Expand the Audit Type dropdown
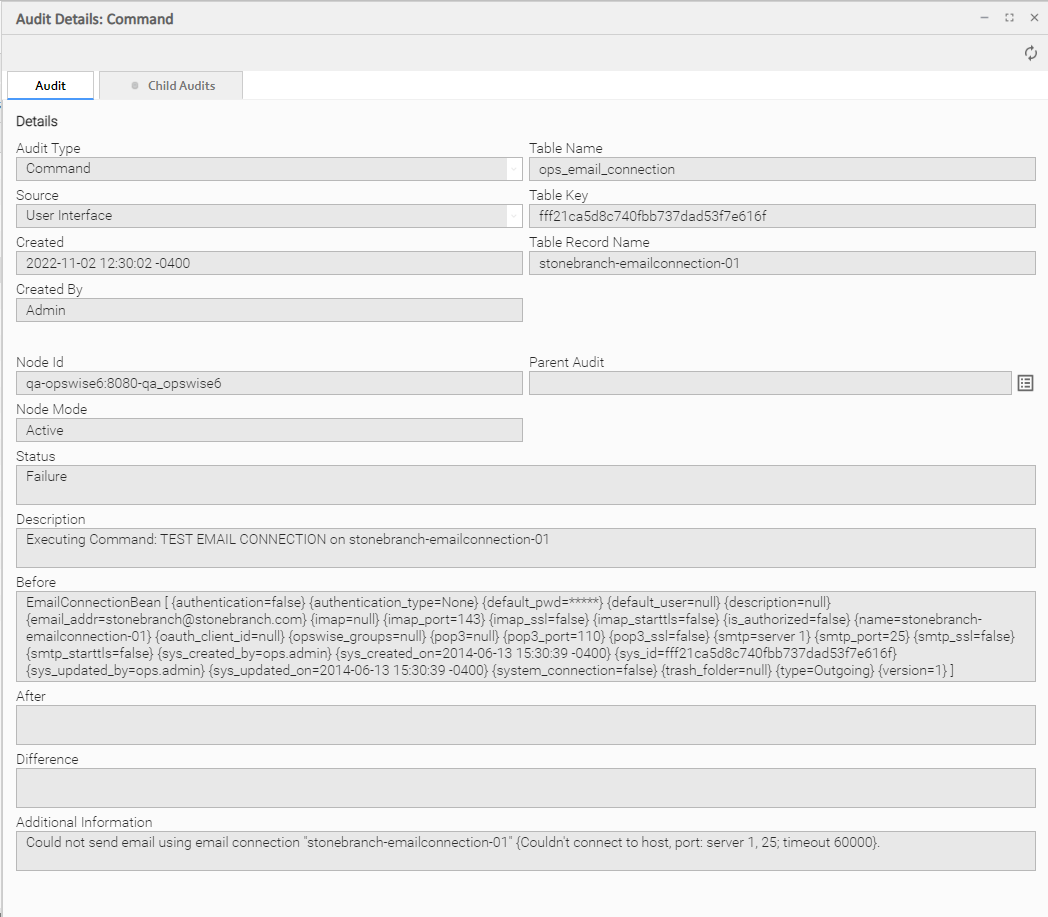 [x=514, y=169]
